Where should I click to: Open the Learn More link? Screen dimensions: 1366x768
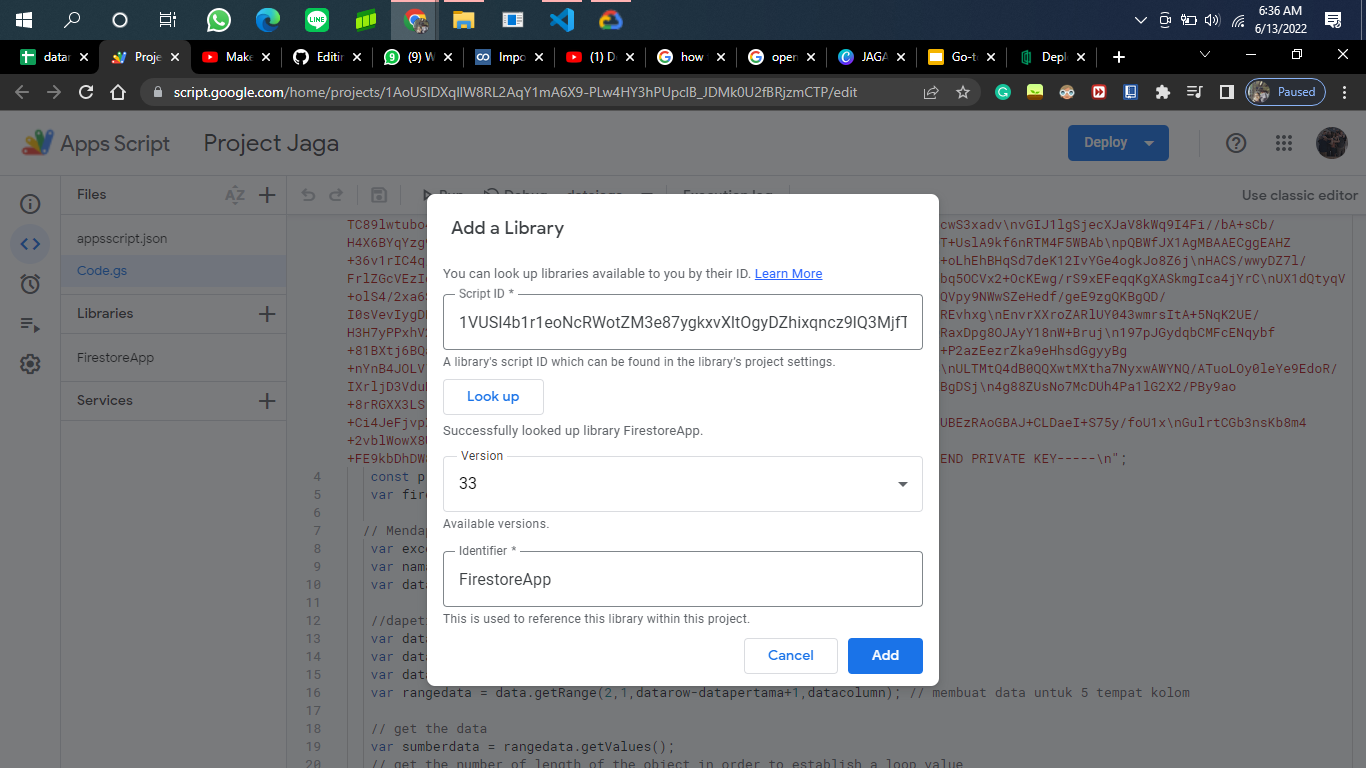click(788, 273)
